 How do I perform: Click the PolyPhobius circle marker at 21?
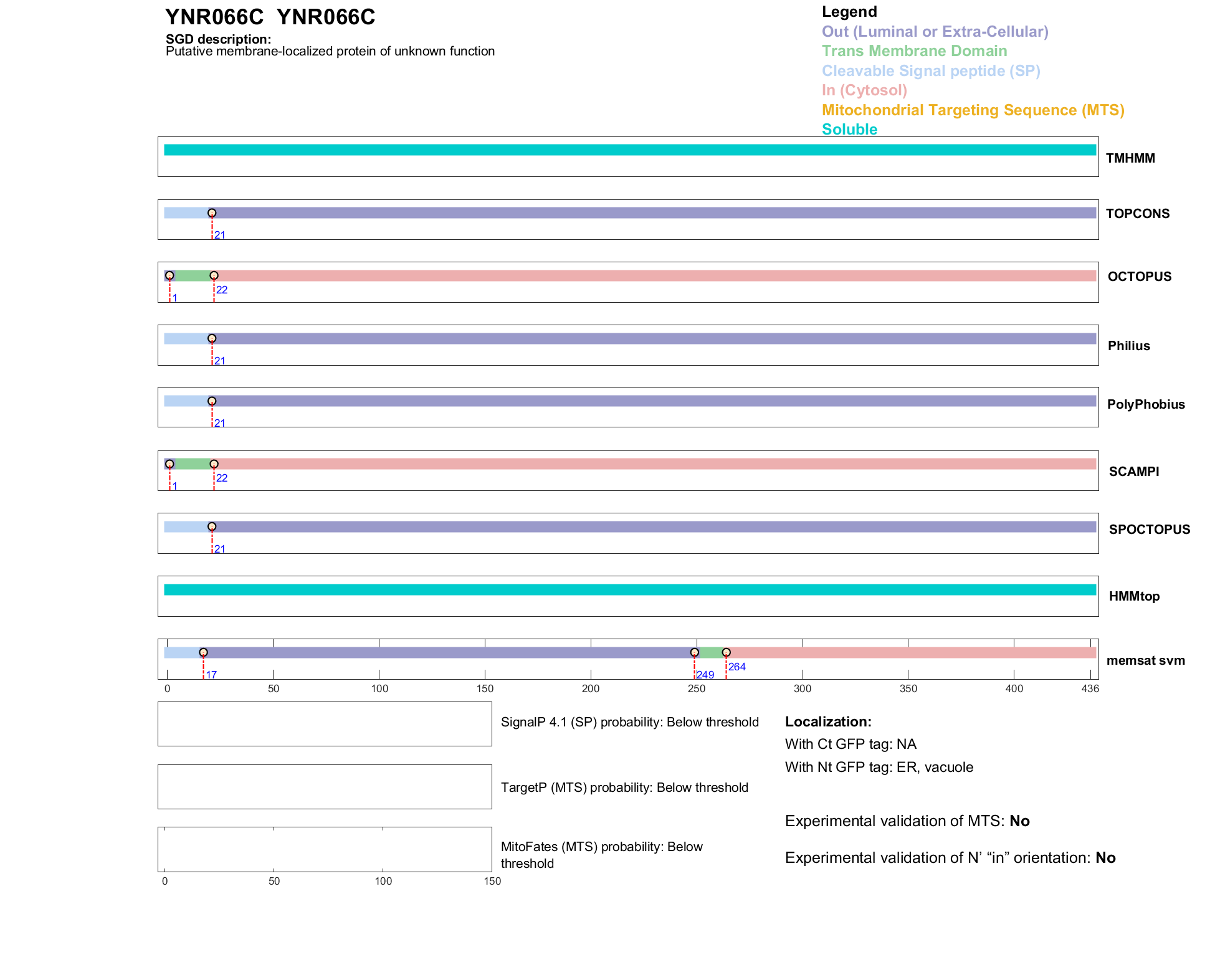[x=212, y=401]
